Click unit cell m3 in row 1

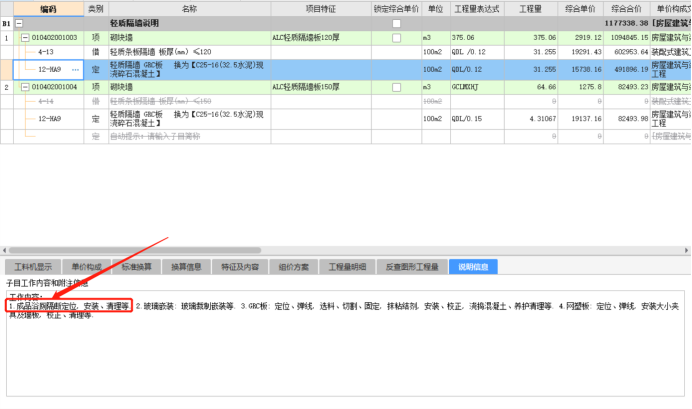pyautogui.click(x=436, y=38)
